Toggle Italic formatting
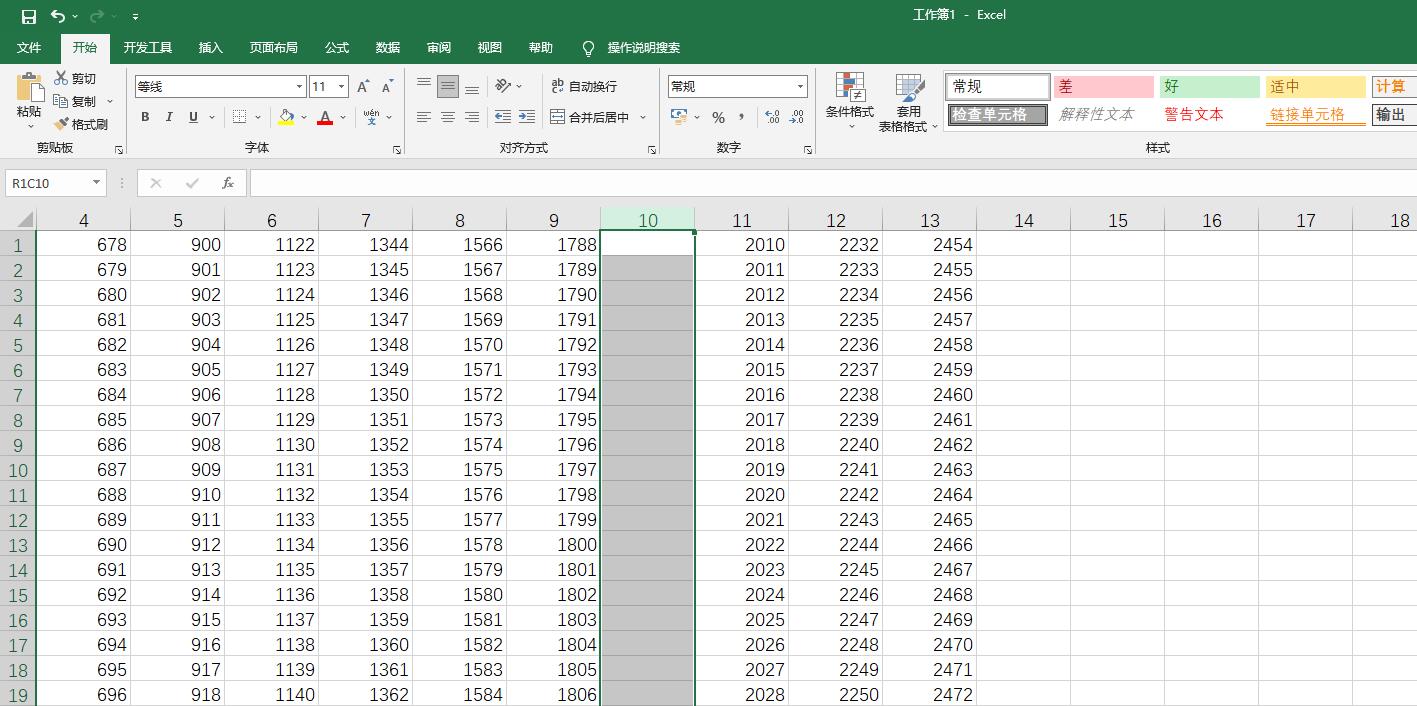The height and width of the screenshot is (706, 1417). pyautogui.click(x=169, y=117)
